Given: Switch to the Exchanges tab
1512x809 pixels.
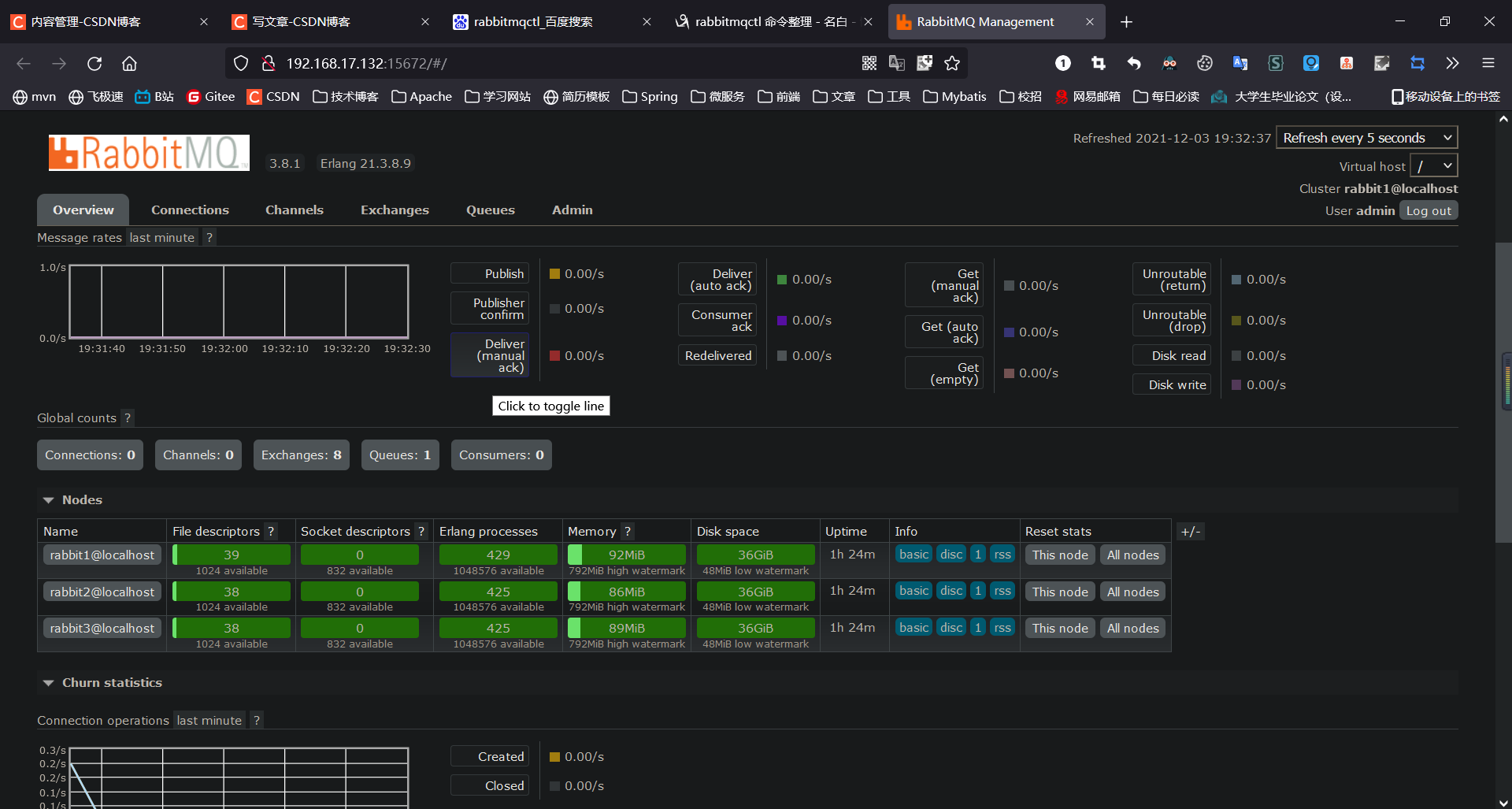Looking at the screenshot, I should click(x=395, y=210).
